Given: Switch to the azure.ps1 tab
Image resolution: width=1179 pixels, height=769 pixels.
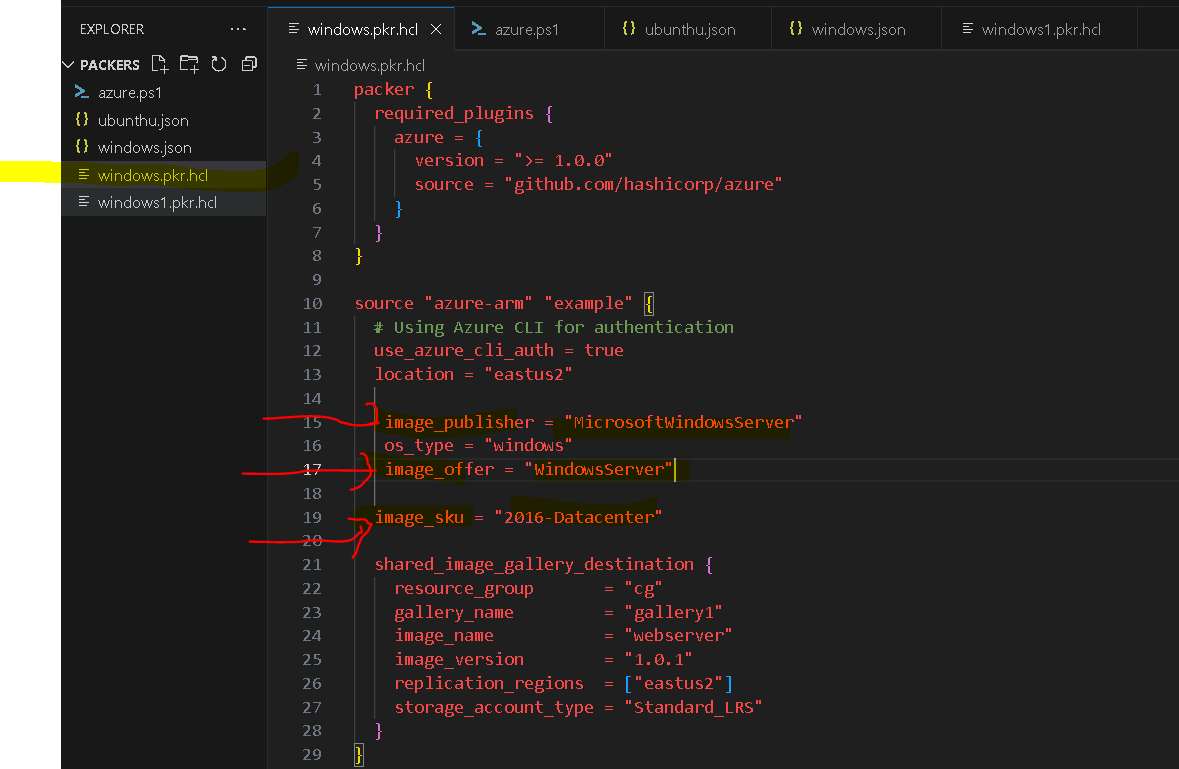Looking at the screenshot, I should 529,29.
